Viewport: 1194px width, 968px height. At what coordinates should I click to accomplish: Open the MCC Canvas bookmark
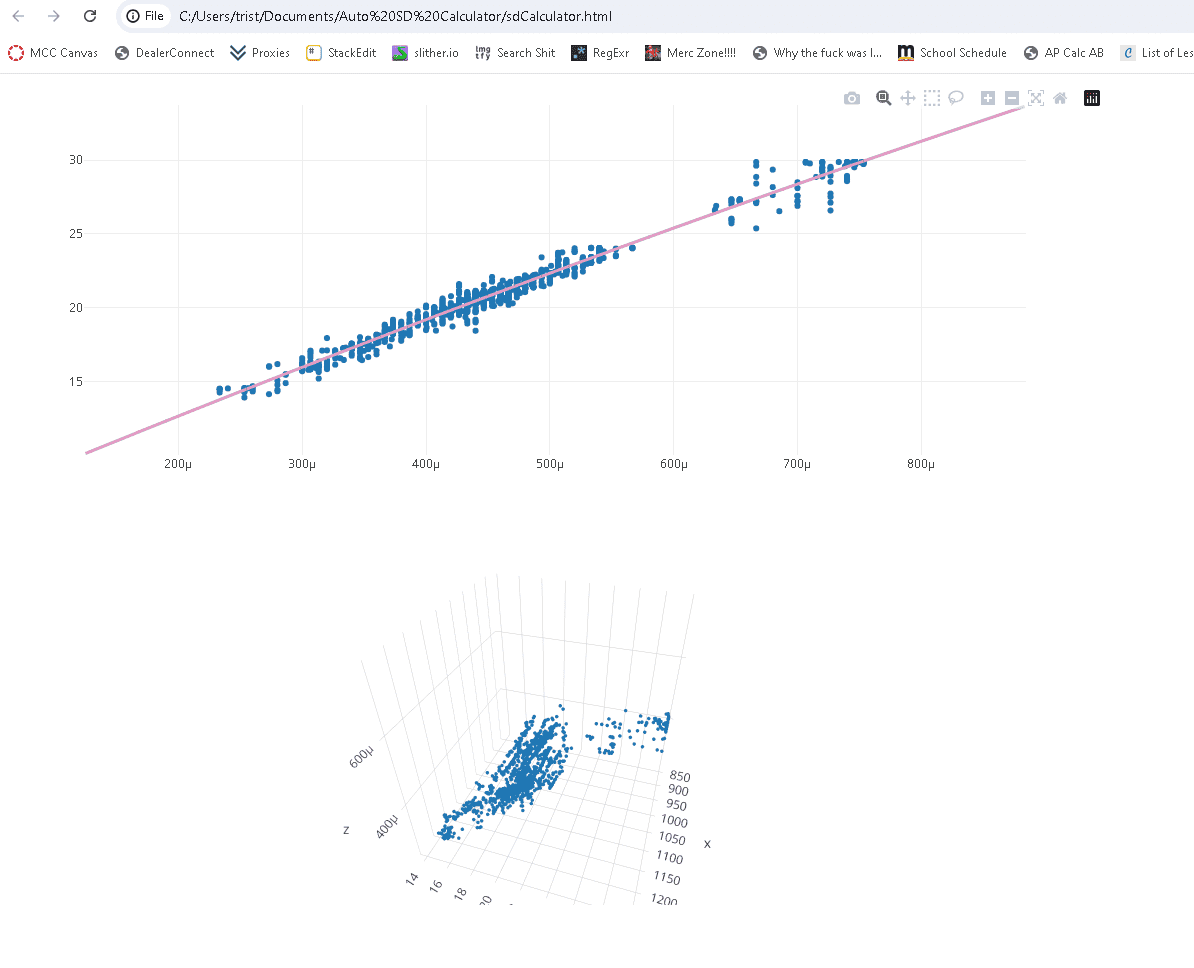53,53
